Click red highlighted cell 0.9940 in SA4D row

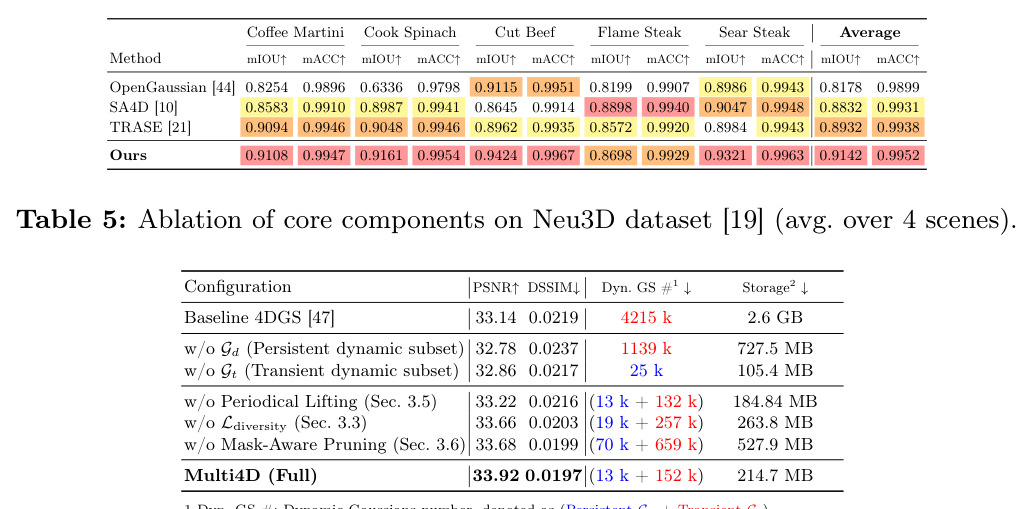667,107
